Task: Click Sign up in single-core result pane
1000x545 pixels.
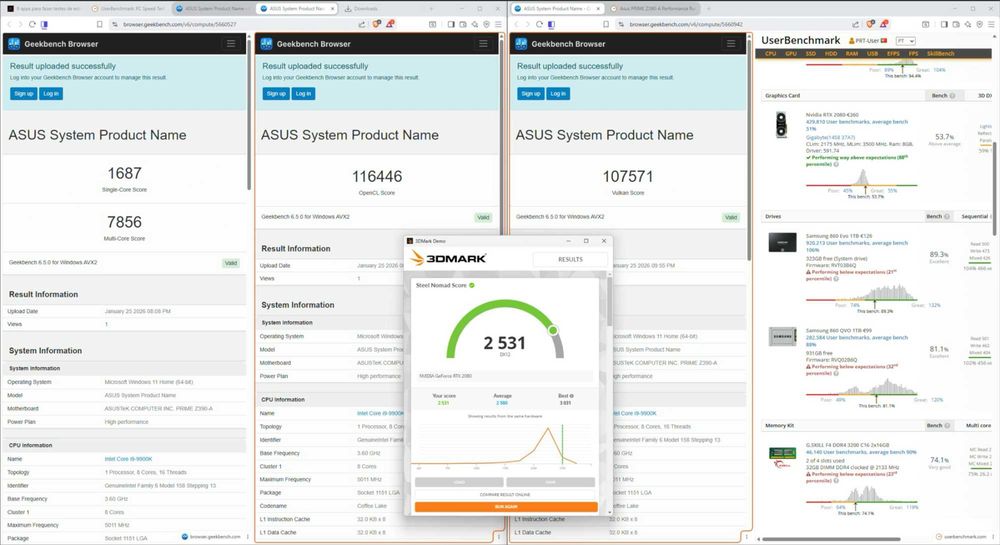Action: pyautogui.click(x=24, y=94)
